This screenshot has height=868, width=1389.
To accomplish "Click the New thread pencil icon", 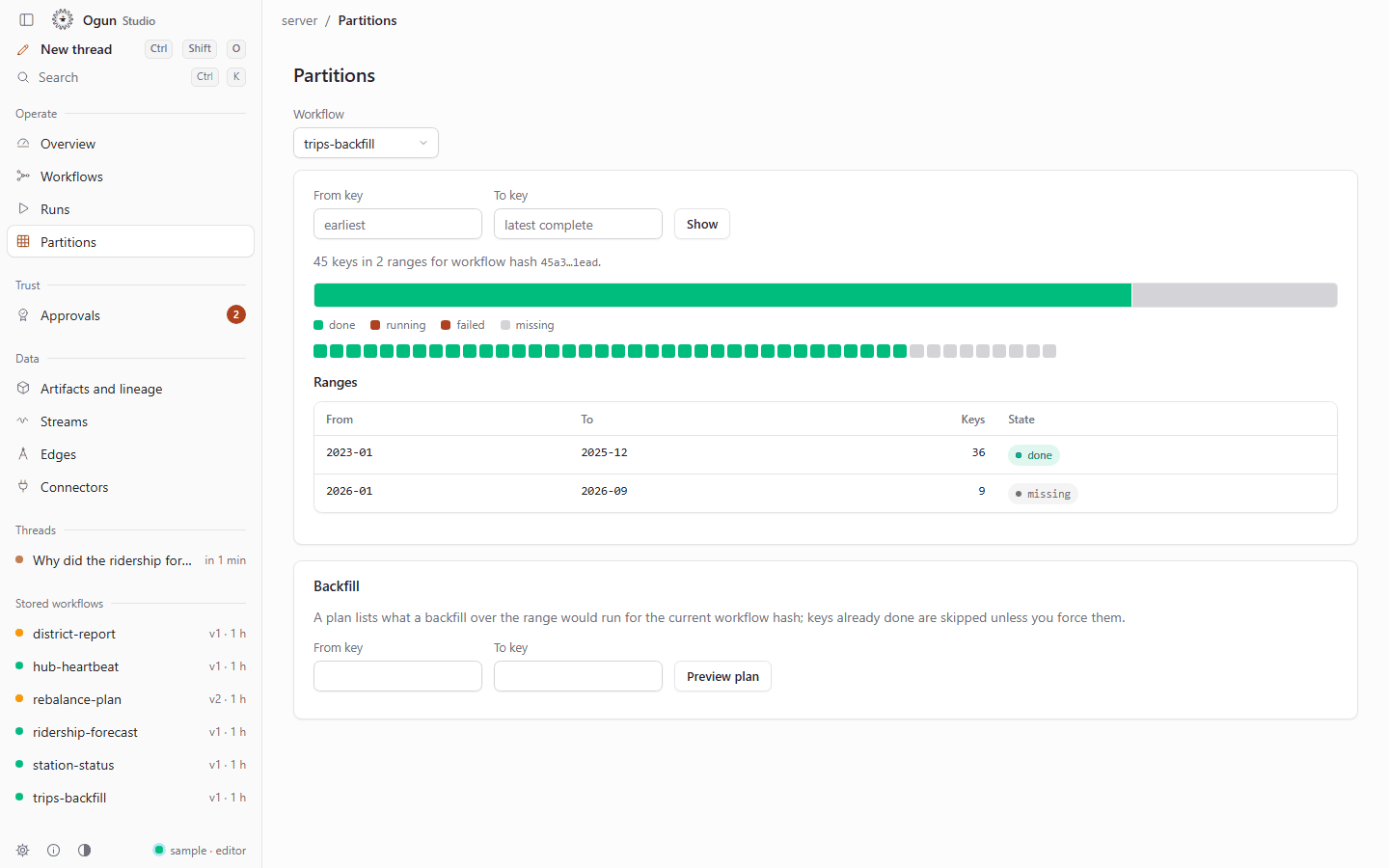I will point(23,49).
